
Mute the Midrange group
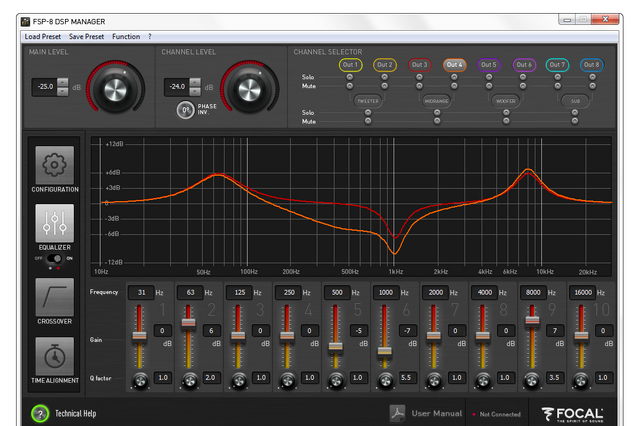437,121
